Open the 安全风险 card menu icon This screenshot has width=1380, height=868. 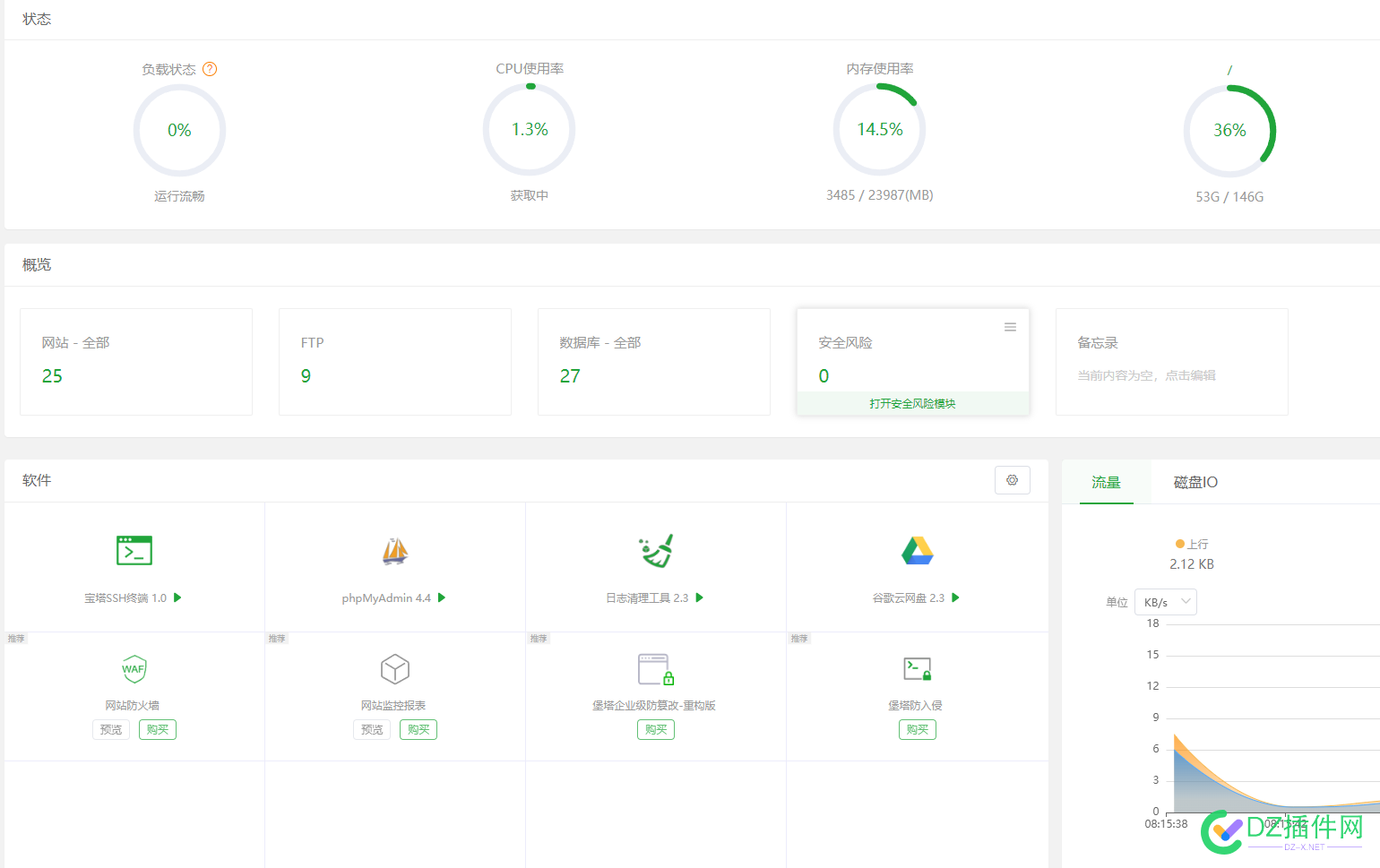pyautogui.click(x=1010, y=327)
